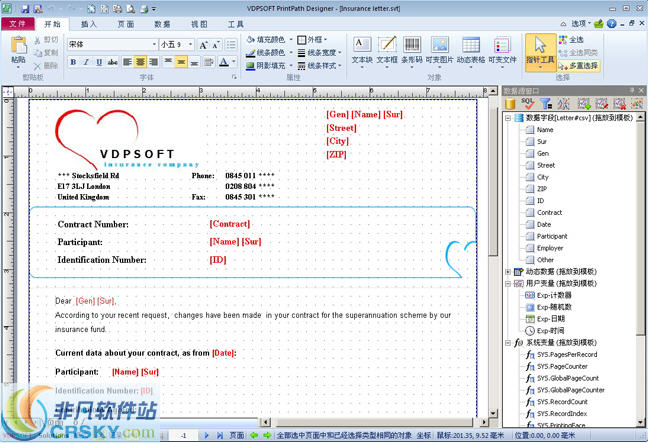The height and width of the screenshot is (443, 648).
Task: Set vertical alignment to middle
Action: click(181, 62)
